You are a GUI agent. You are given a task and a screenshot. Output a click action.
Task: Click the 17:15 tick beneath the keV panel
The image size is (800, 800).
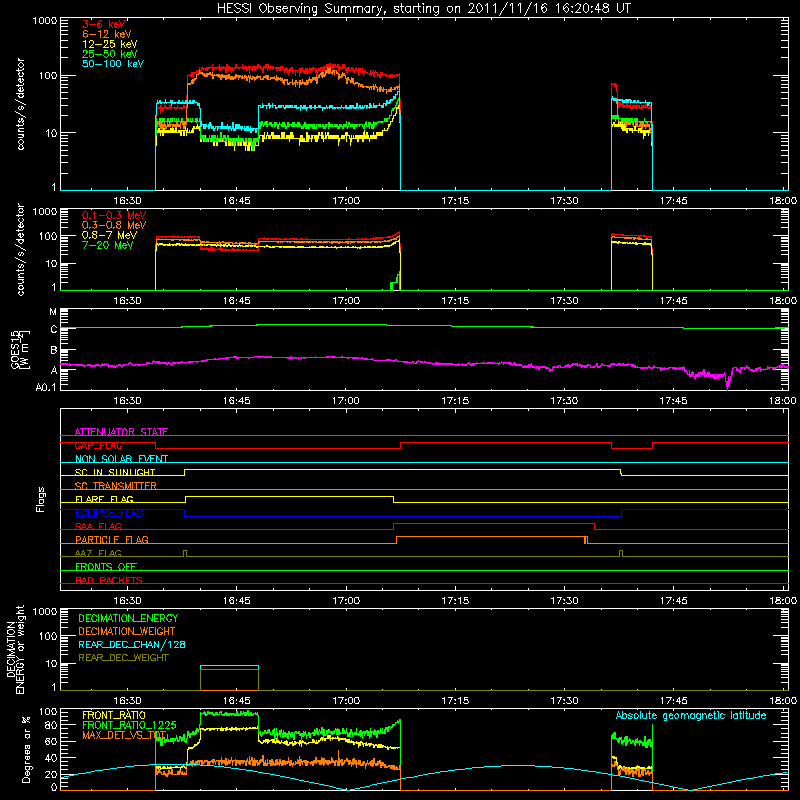click(455, 201)
